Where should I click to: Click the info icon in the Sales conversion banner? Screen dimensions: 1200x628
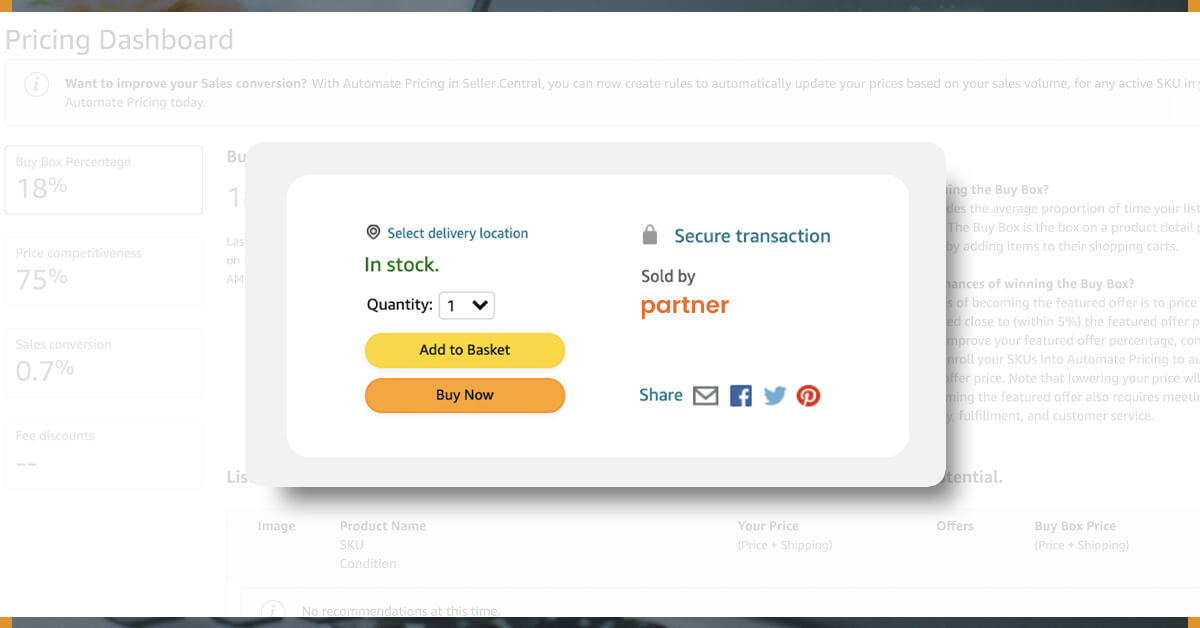point(37,85)
